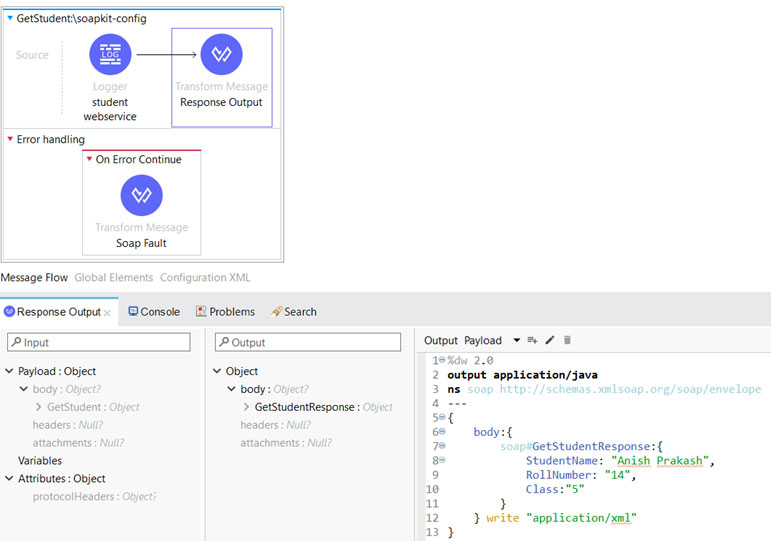
Task: Switch to the Message Flow tab
Action: (34, 277)
